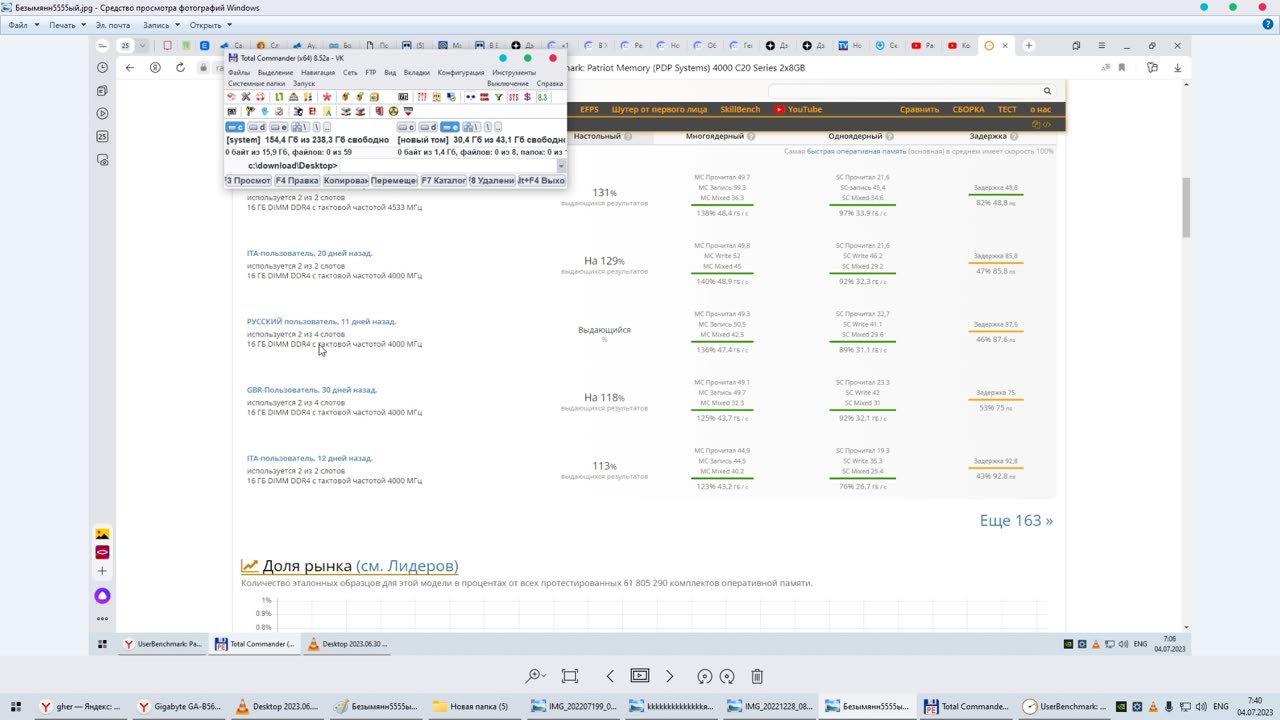Open the Печать dropdown menu
This screenshot has height=720, width=1280.
tap(66, 25)
